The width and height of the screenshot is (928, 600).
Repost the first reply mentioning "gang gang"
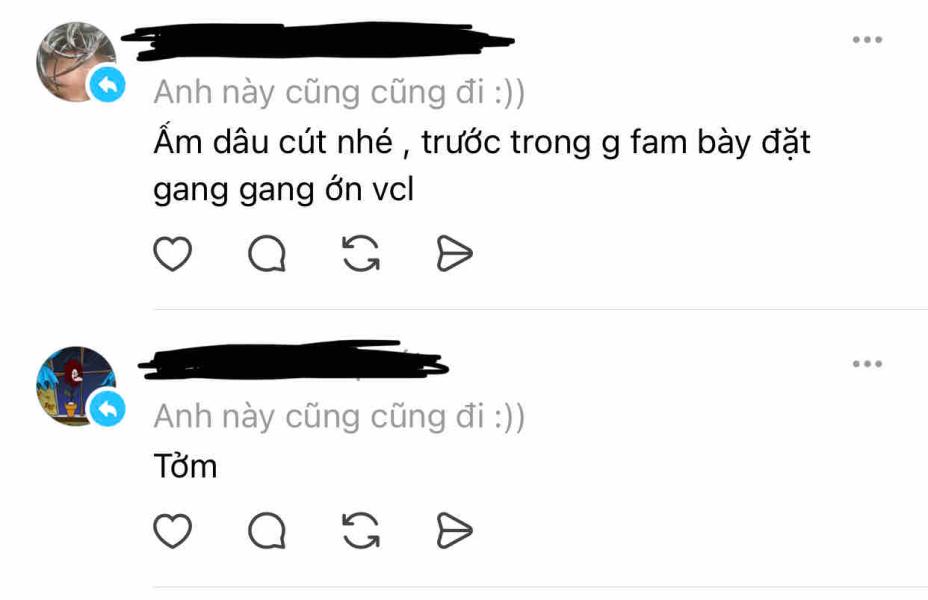361,254
